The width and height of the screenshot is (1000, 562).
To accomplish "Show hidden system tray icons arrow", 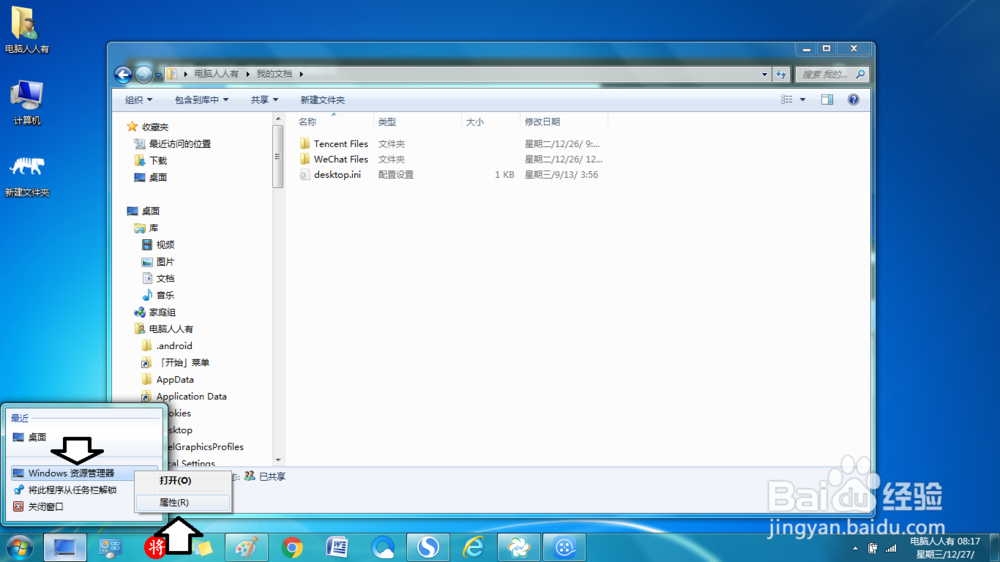I will tap(855, 548).
